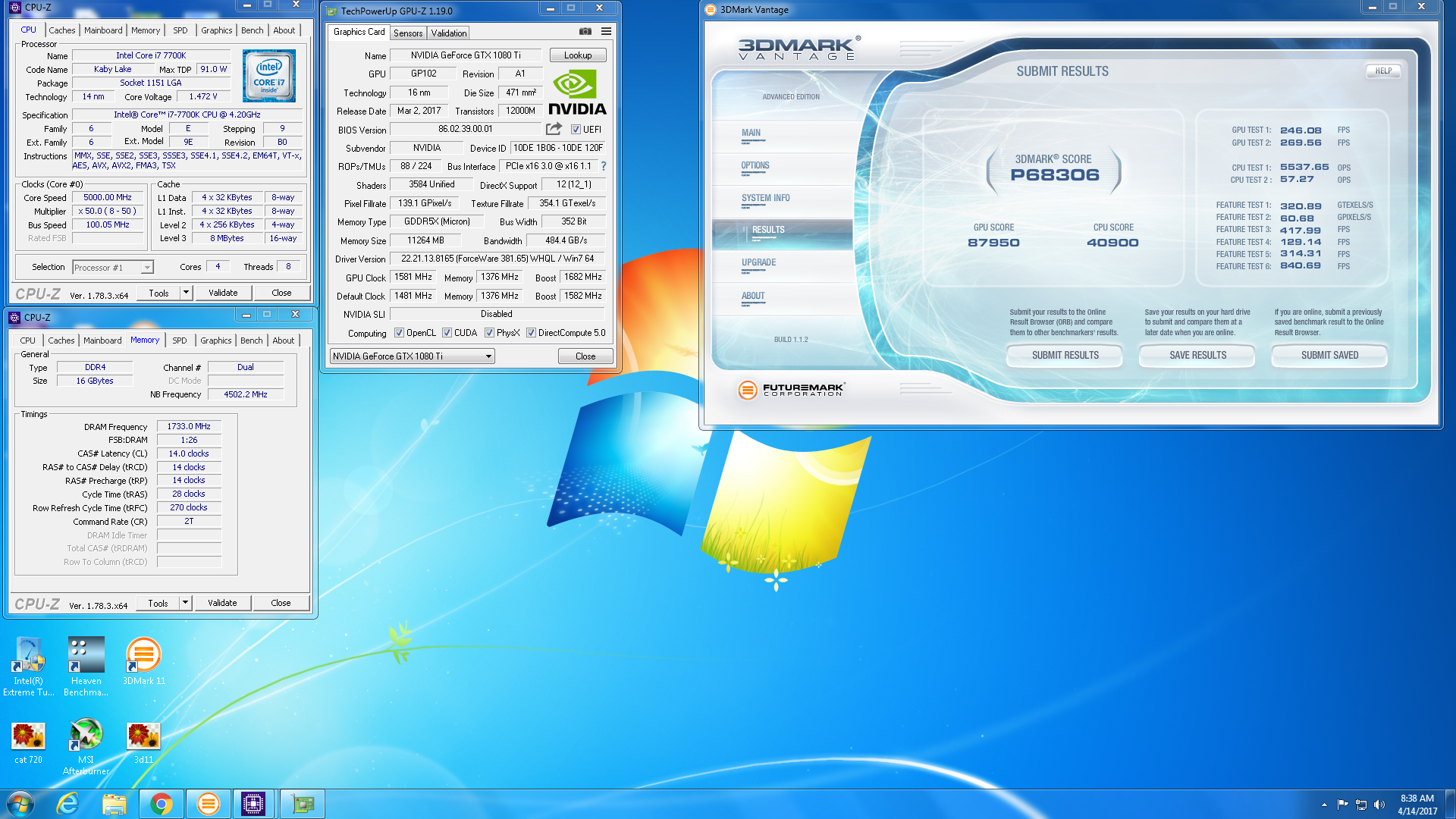
Task: Toggle the OpenCL checkbox
Action: tap(399, 333)
